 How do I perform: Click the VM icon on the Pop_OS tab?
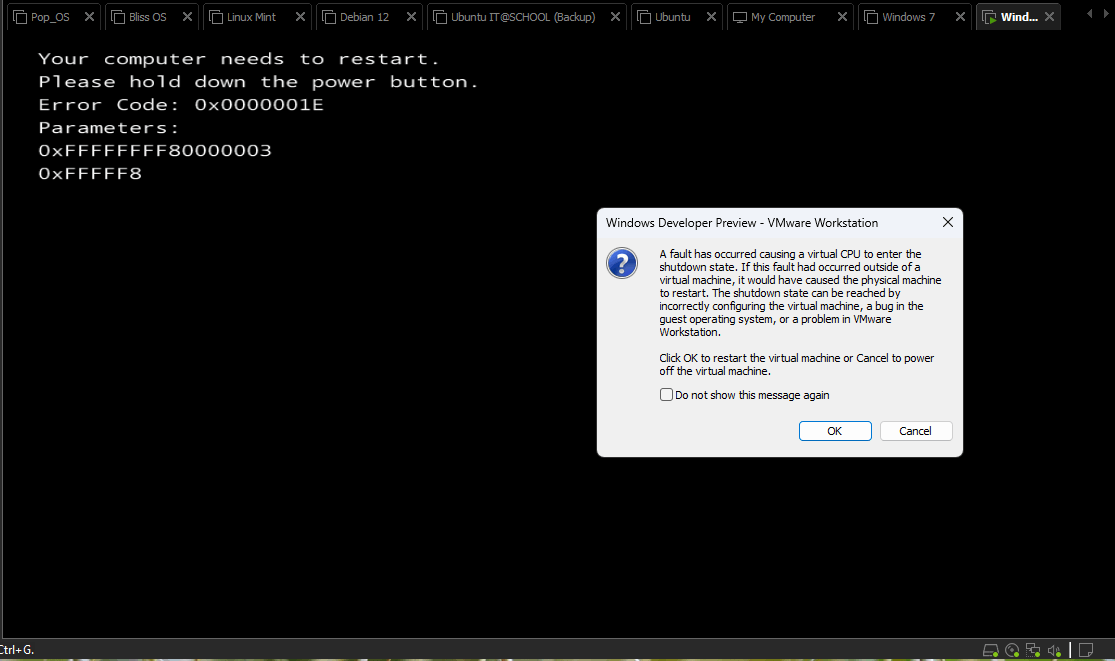(19, 16)
